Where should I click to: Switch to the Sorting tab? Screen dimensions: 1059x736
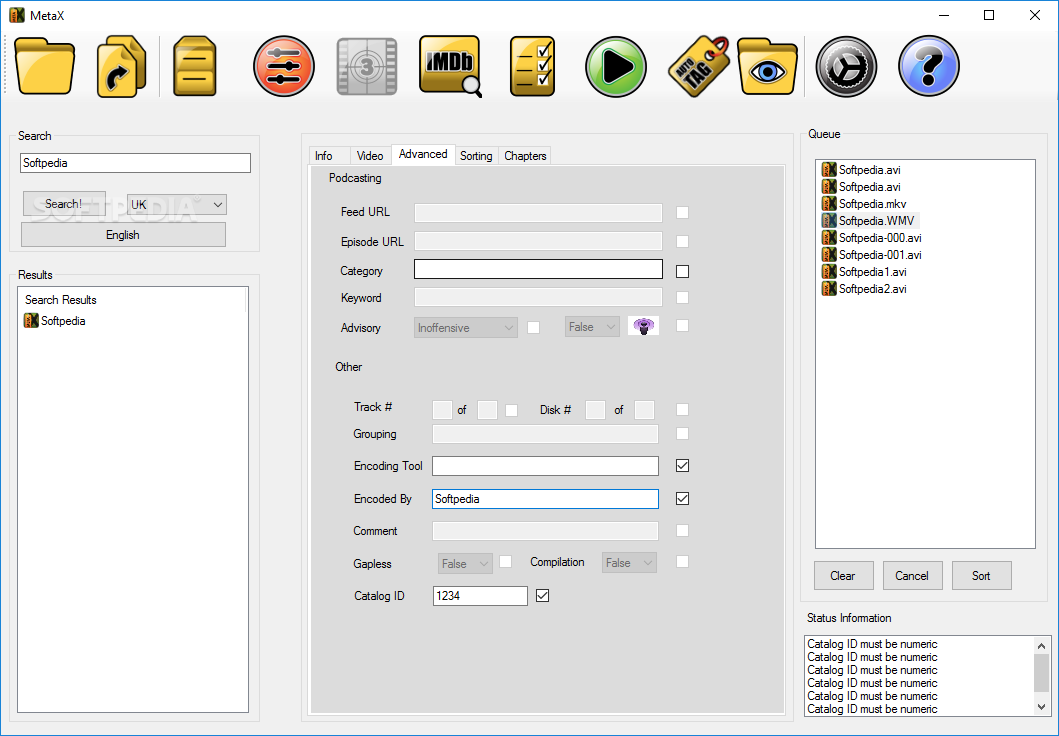pyautogui.click(x=476, y=155)
